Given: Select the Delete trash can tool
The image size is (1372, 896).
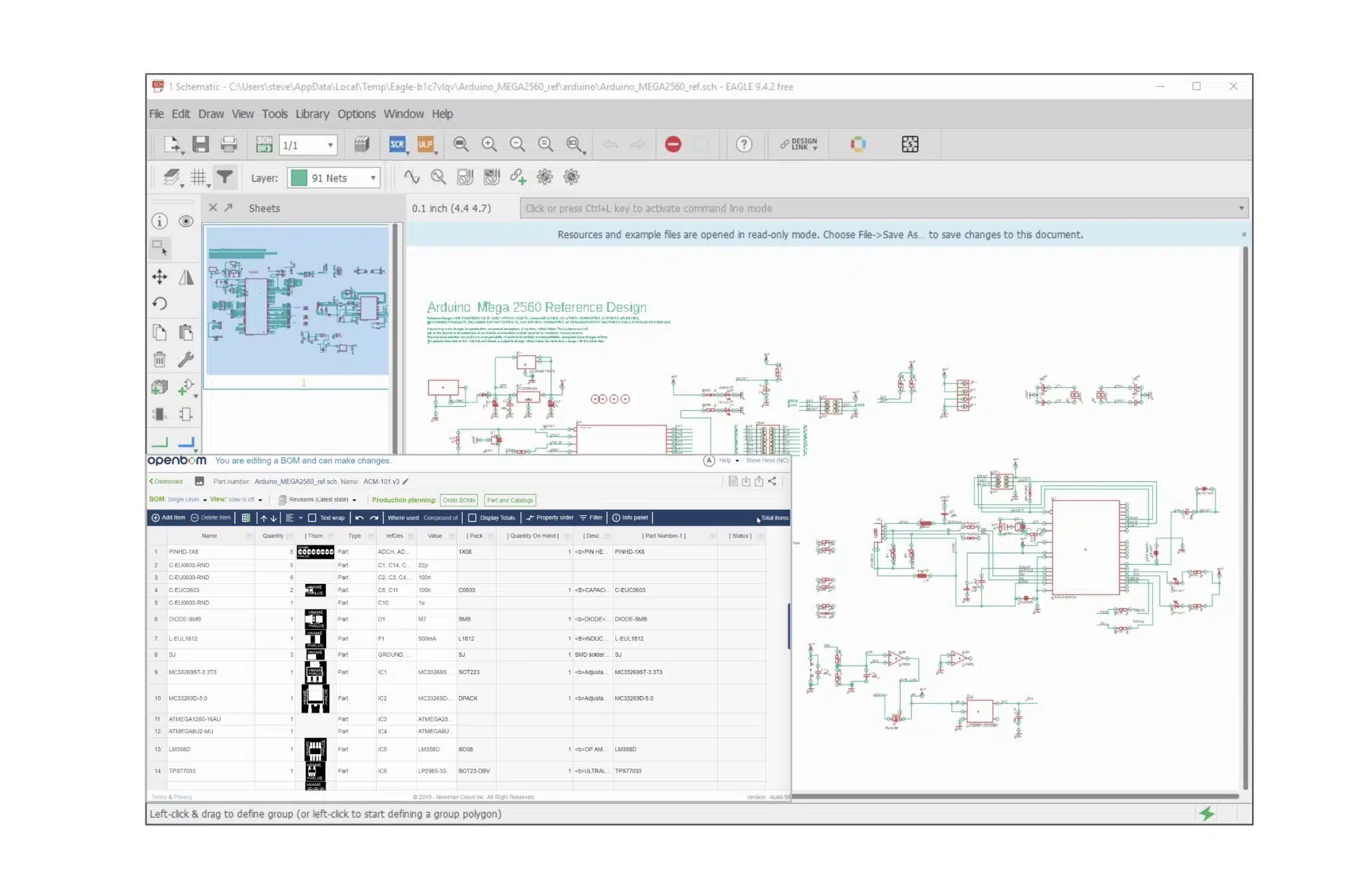Looking at the screenshot, I should [159, 360].
